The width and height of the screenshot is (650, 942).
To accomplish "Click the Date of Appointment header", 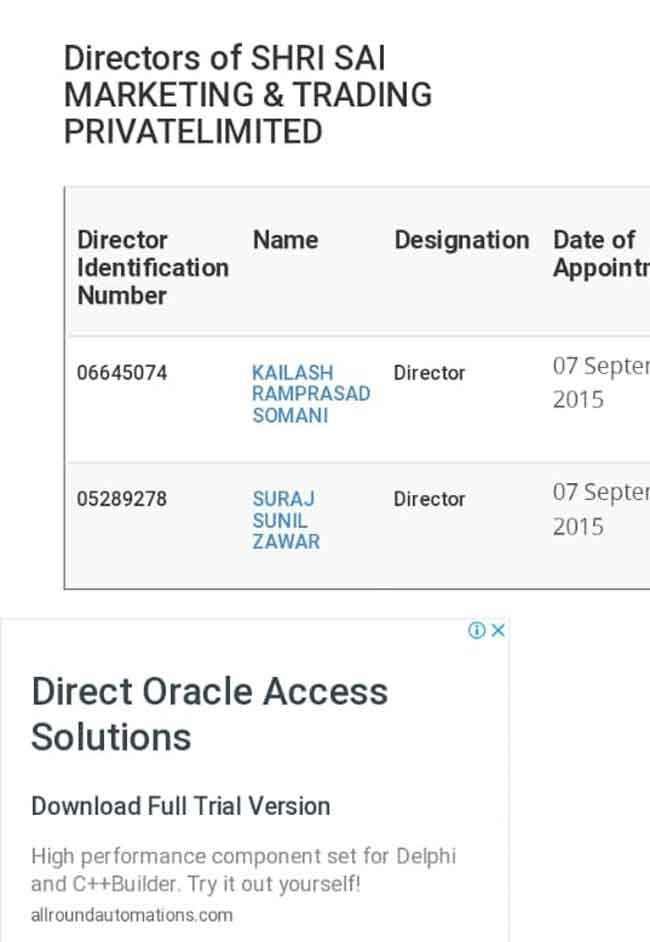I will (601, 254).
